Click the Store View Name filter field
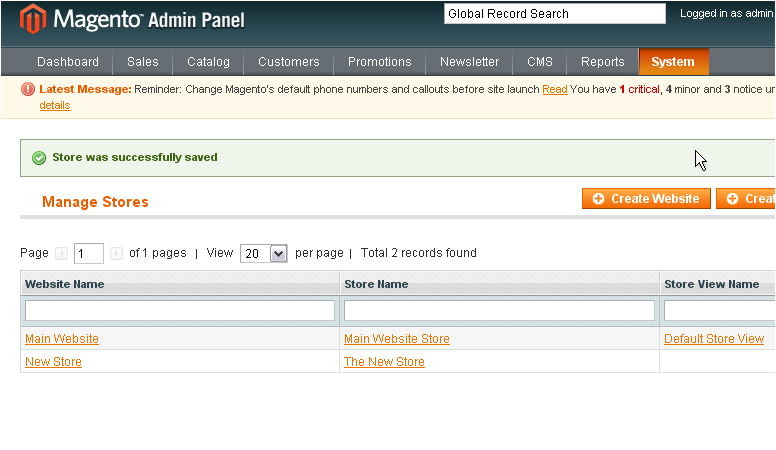 tap(720, 311)
